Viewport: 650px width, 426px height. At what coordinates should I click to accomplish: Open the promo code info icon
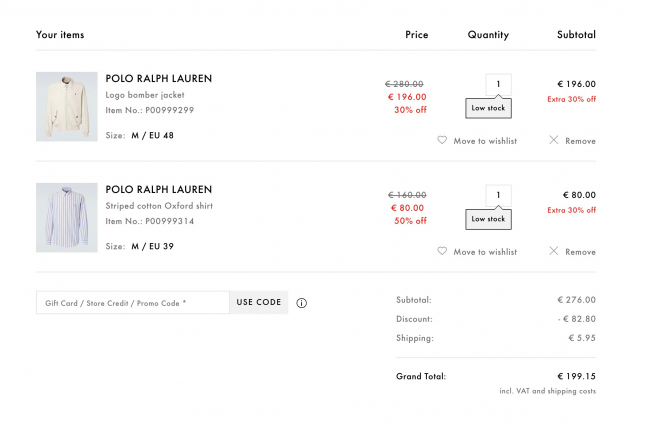(x=301, y=303)
